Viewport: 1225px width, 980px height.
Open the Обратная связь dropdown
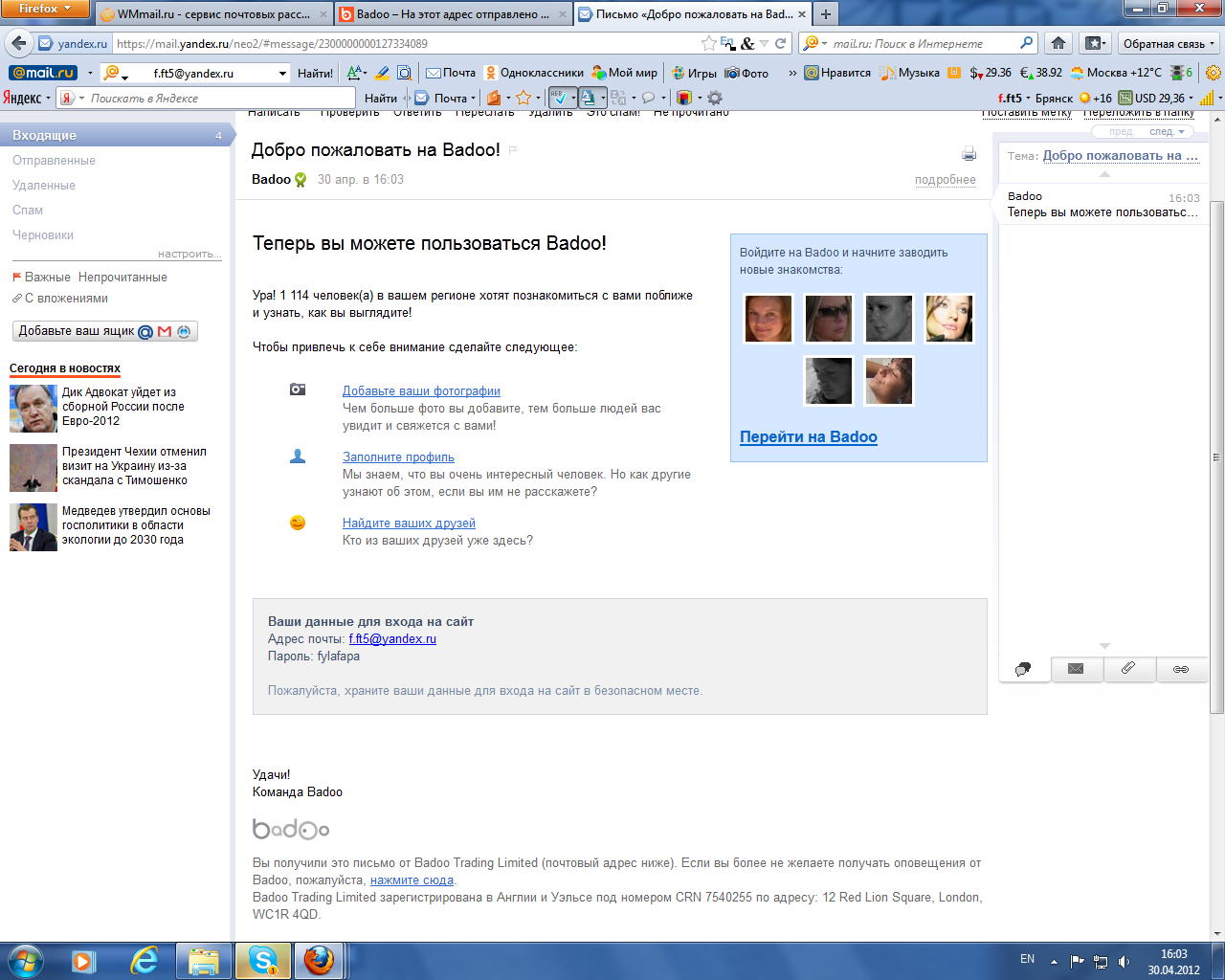[x=1169, y=43]
